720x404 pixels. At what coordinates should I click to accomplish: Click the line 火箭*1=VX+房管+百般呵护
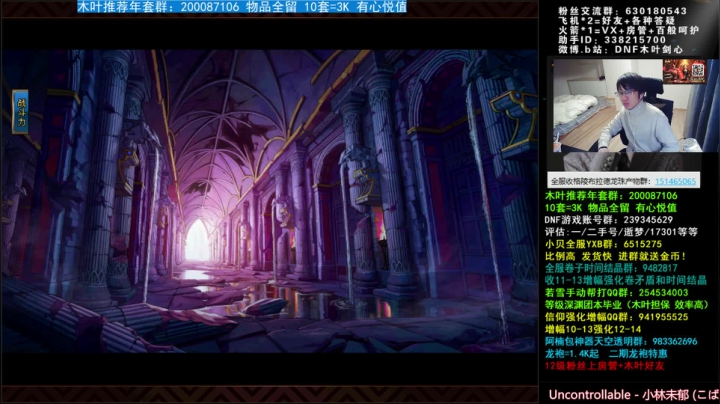tap(628, 30)
